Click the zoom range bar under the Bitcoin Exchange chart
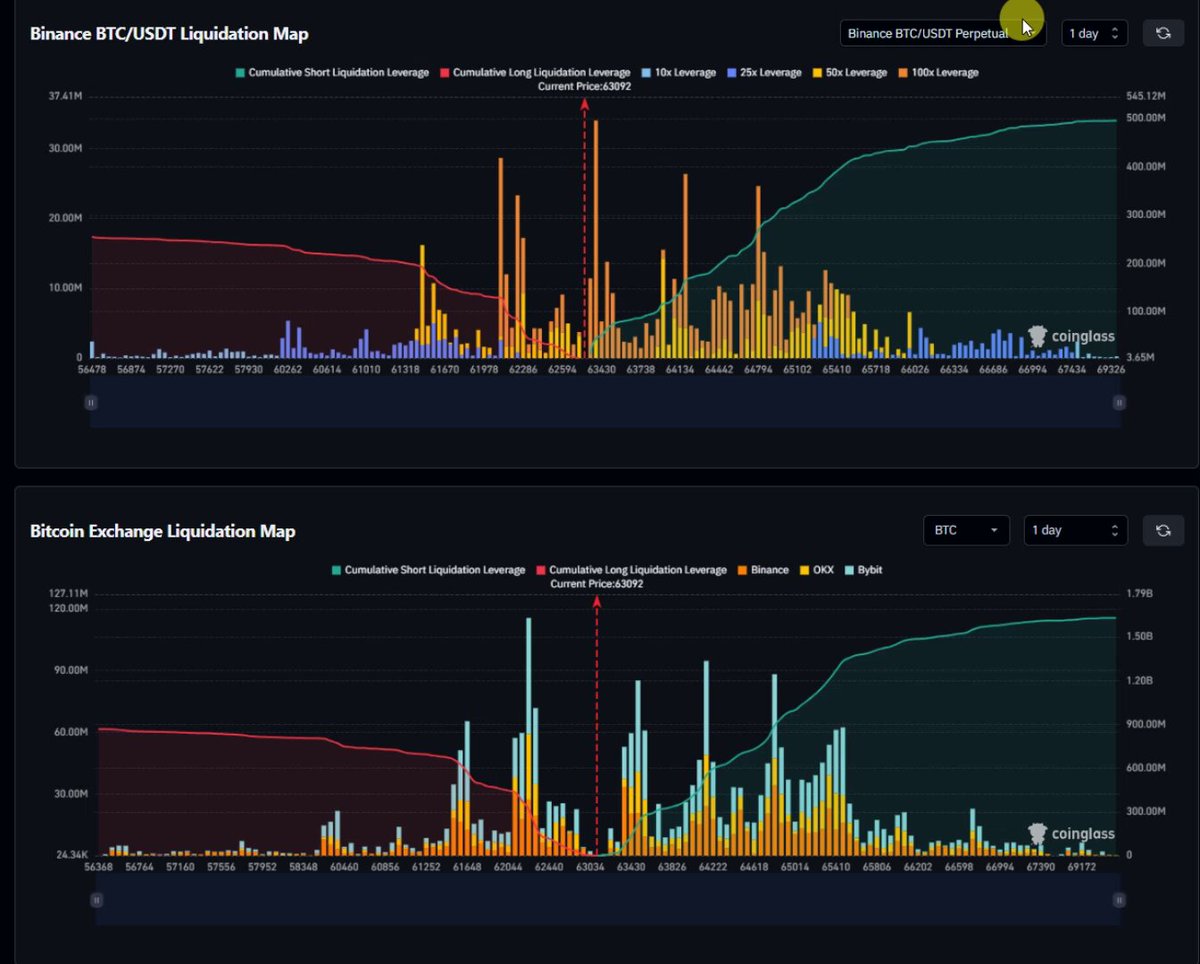Viewport: 1200px width, 964px height. (607, 900)
